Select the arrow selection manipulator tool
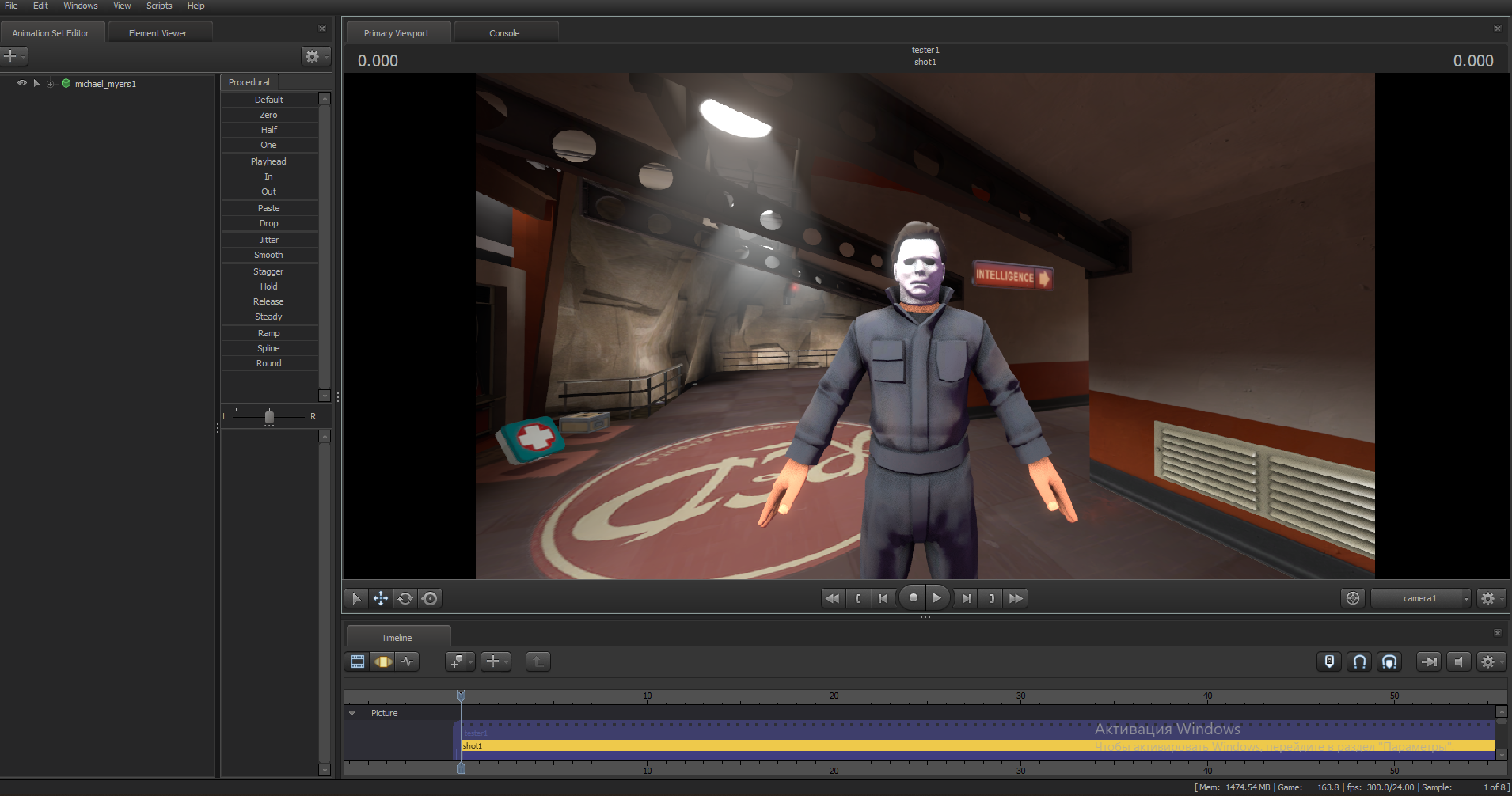The image size is (1512, 796). [x=356, y=598]
